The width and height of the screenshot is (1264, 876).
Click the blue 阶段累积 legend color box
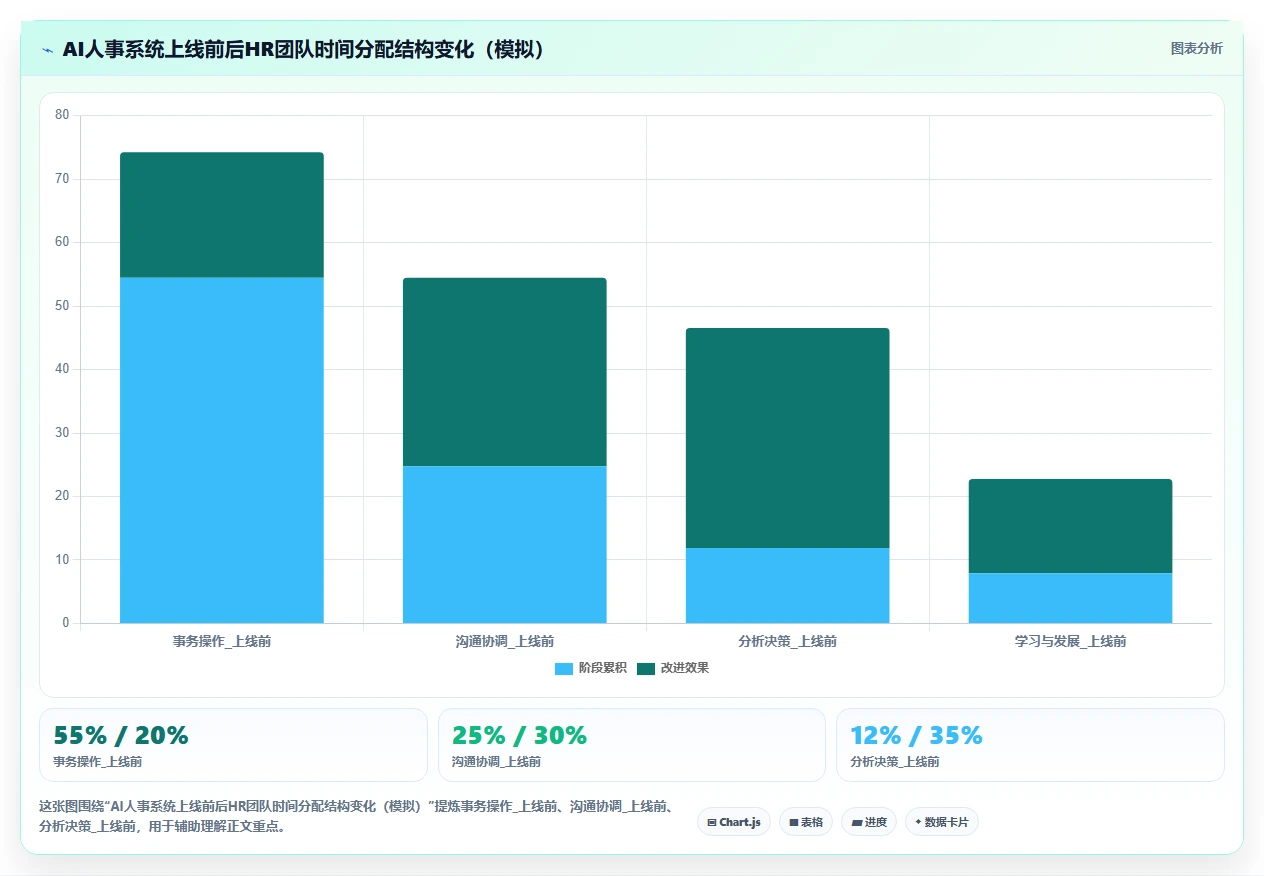click(564, 668)
